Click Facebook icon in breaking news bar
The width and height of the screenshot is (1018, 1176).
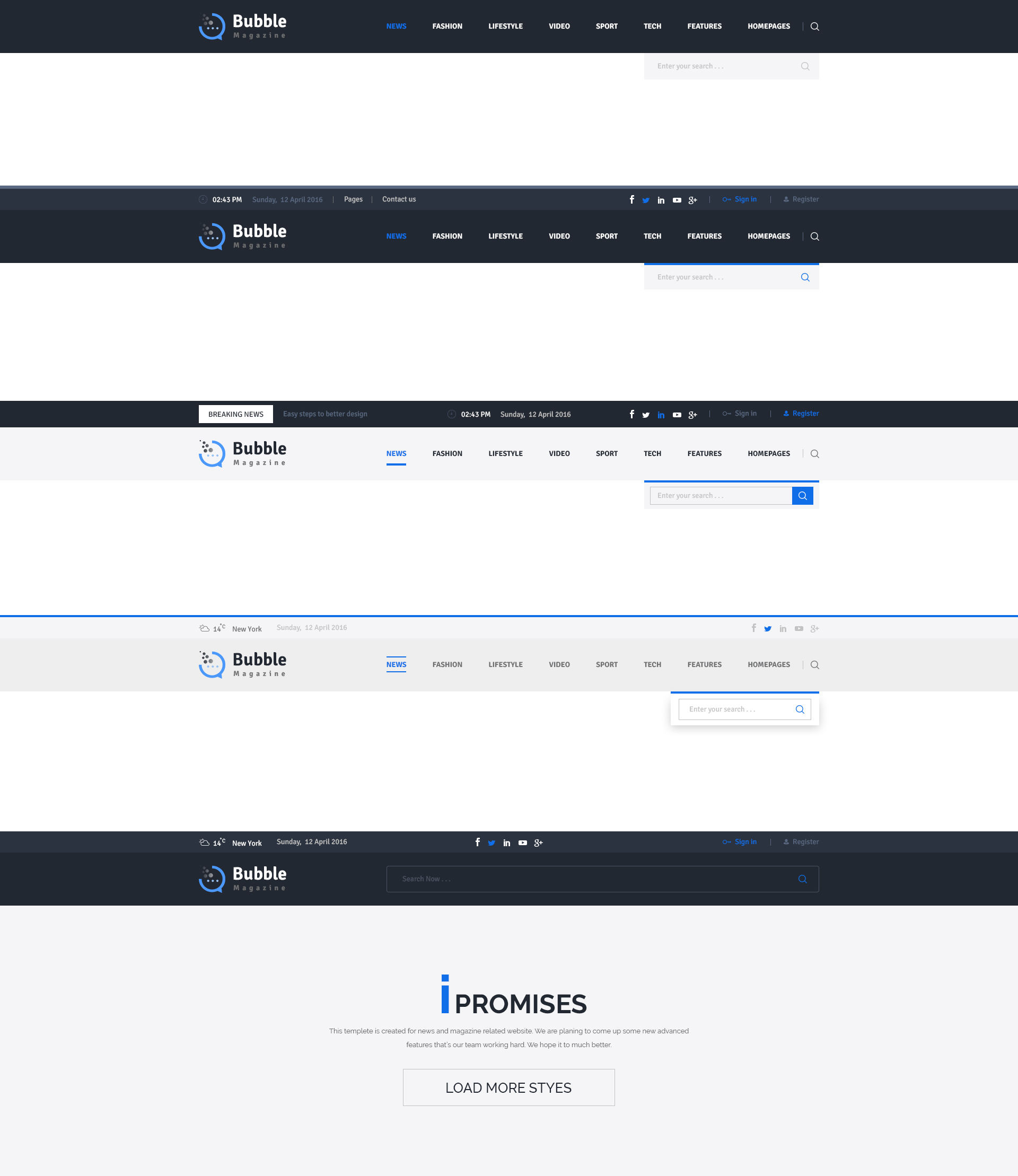pyautogui.click(x=631, y=414)
